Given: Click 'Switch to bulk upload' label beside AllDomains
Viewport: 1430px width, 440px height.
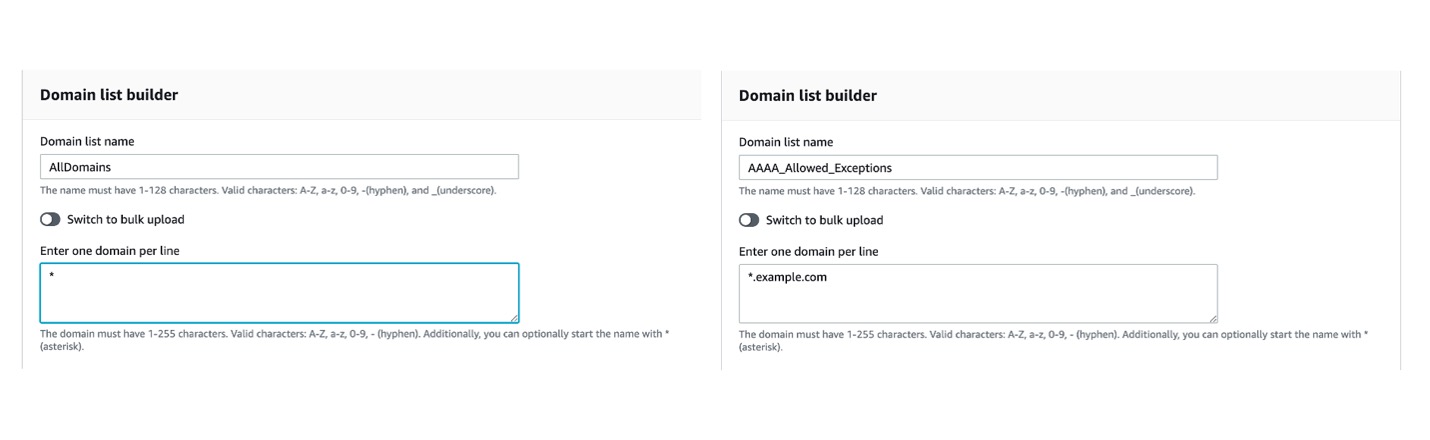Looking at the screenshot, I should 126,219.
